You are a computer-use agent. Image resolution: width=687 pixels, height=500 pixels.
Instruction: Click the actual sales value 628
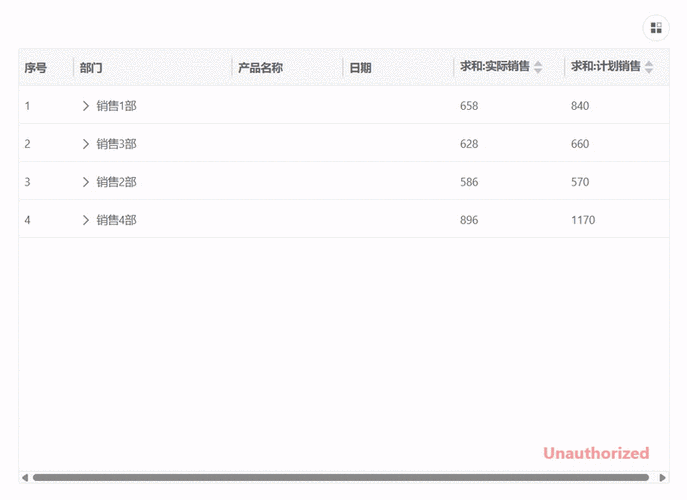(469, 144)
